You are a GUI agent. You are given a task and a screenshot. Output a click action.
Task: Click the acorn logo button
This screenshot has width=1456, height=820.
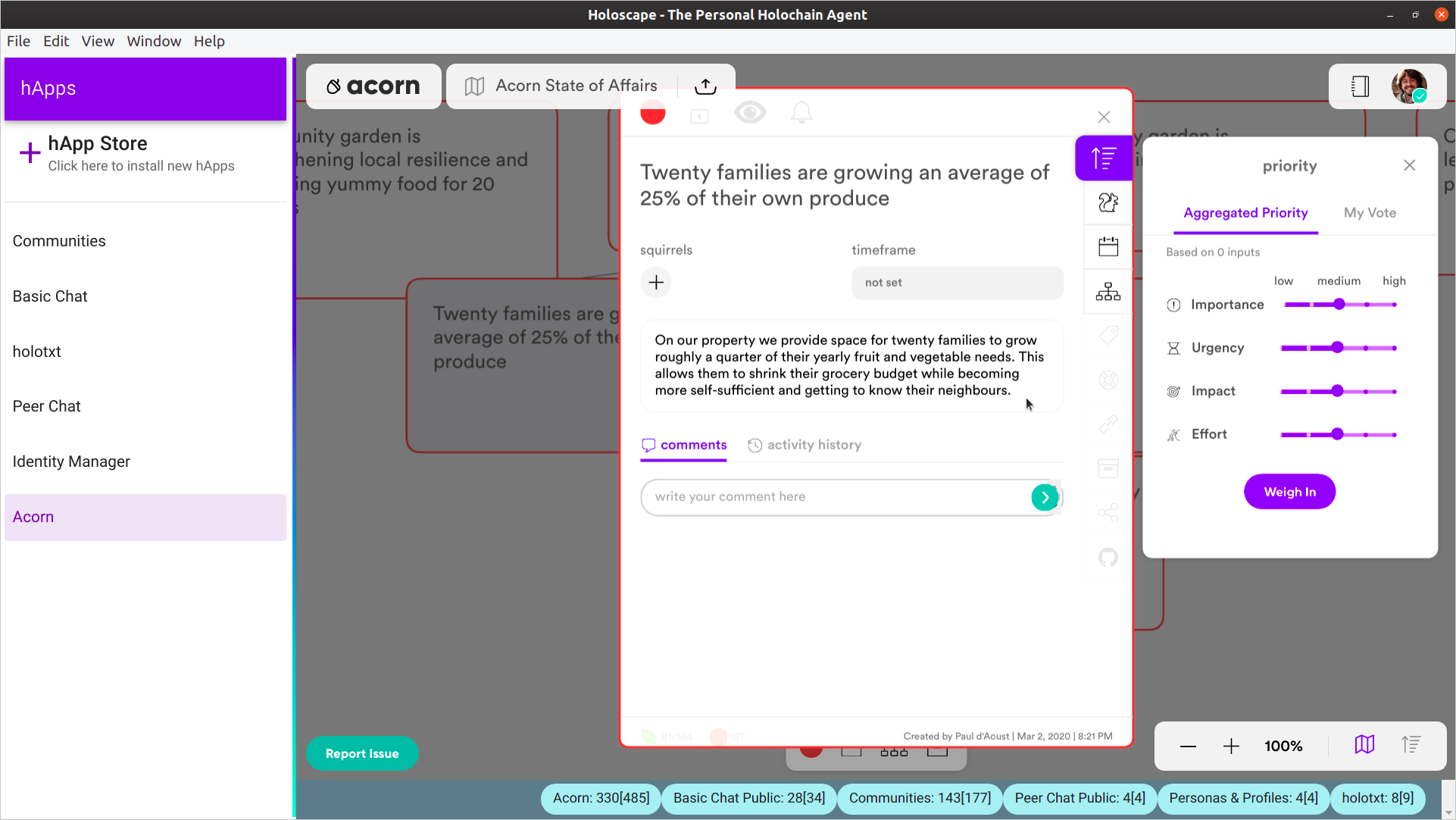(x=373, y=86)
